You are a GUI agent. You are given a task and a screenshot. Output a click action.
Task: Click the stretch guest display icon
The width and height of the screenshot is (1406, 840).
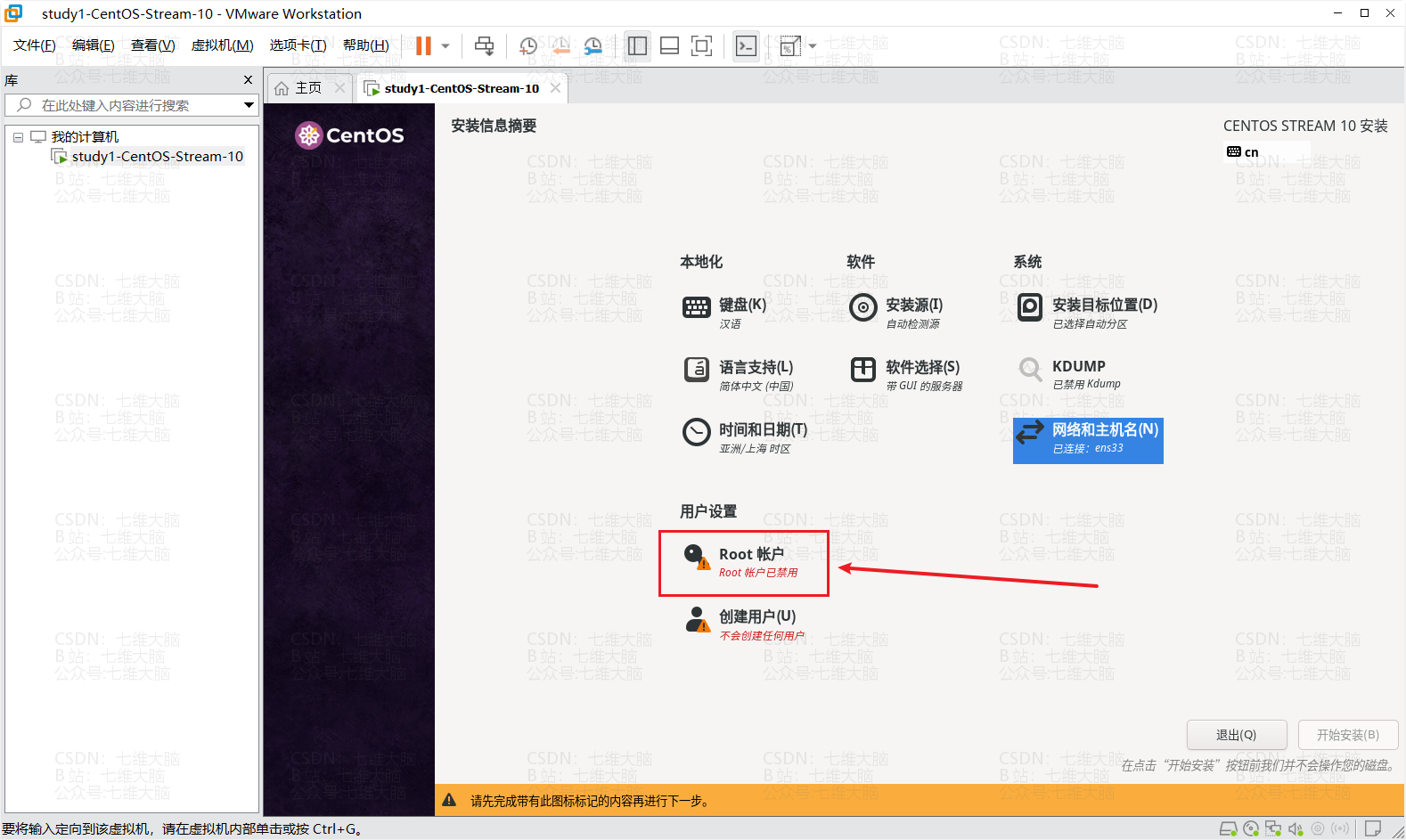(790, 45)
